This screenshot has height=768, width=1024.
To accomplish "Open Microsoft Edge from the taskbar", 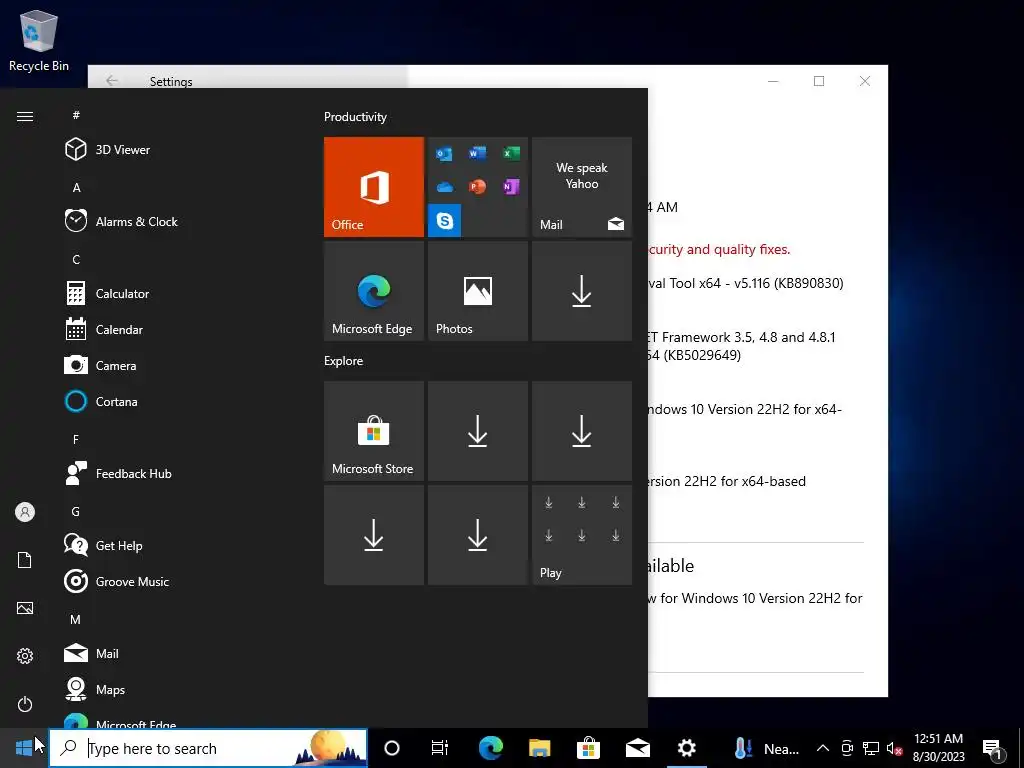I will tap(490, 748).
